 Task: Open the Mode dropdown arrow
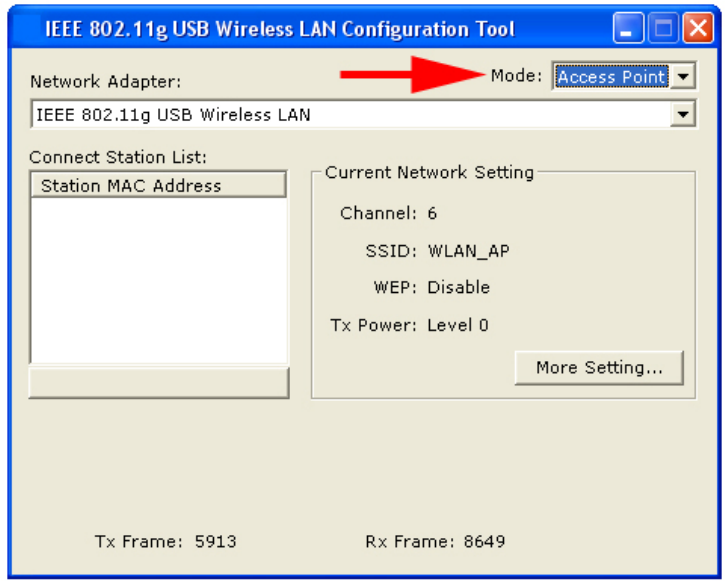pyautogui.click(x=682, y=76)
